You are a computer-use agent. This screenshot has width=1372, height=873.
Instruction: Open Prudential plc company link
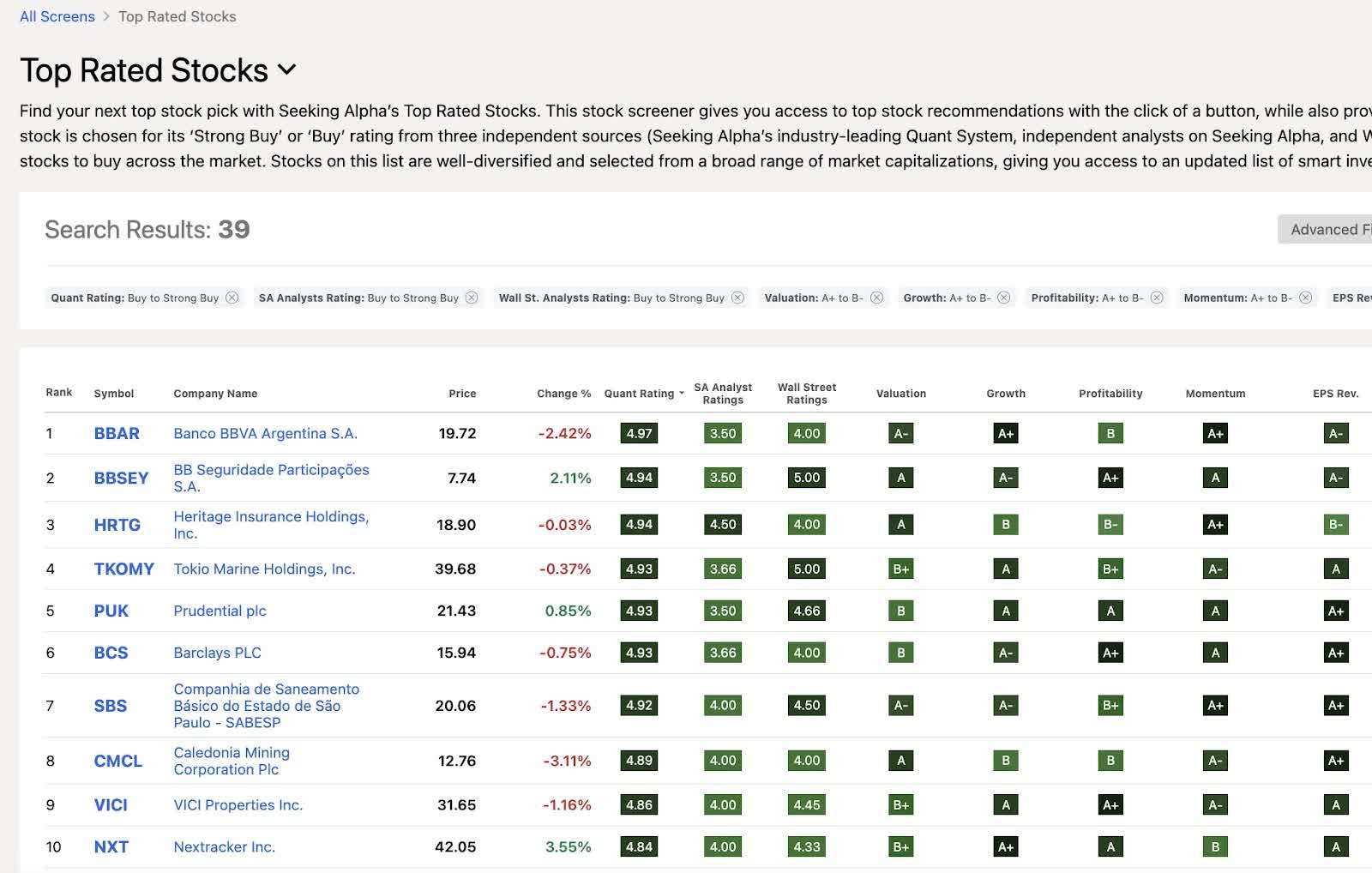[220, 611]
